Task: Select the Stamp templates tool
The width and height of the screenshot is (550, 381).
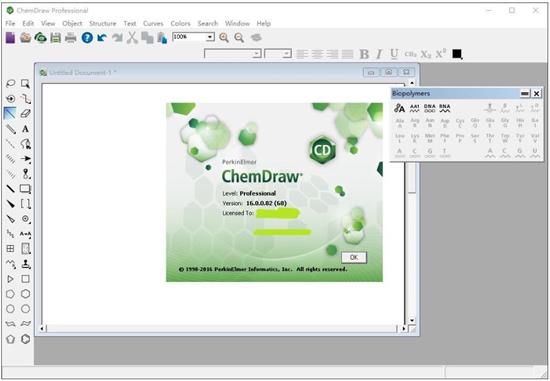Action: pos(25,264)
